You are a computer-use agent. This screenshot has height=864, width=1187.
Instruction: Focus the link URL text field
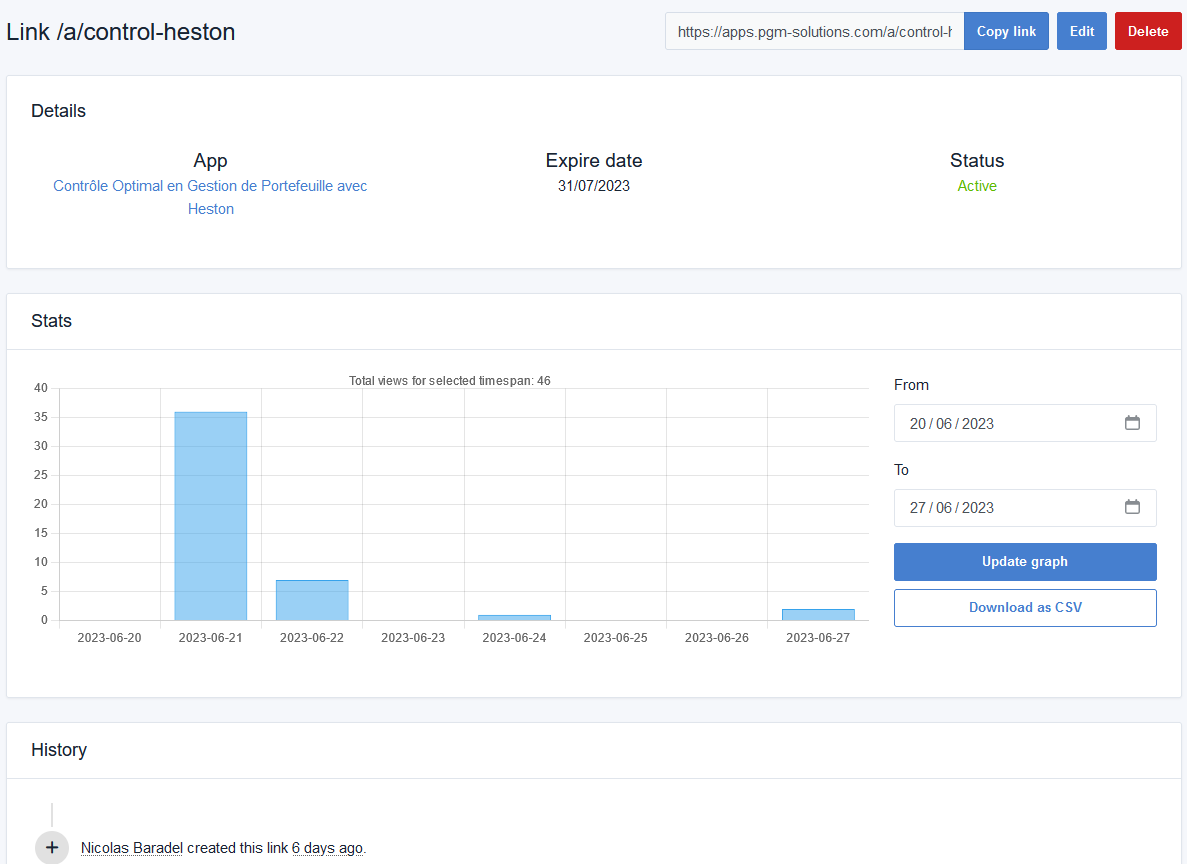tap(814, 31)
